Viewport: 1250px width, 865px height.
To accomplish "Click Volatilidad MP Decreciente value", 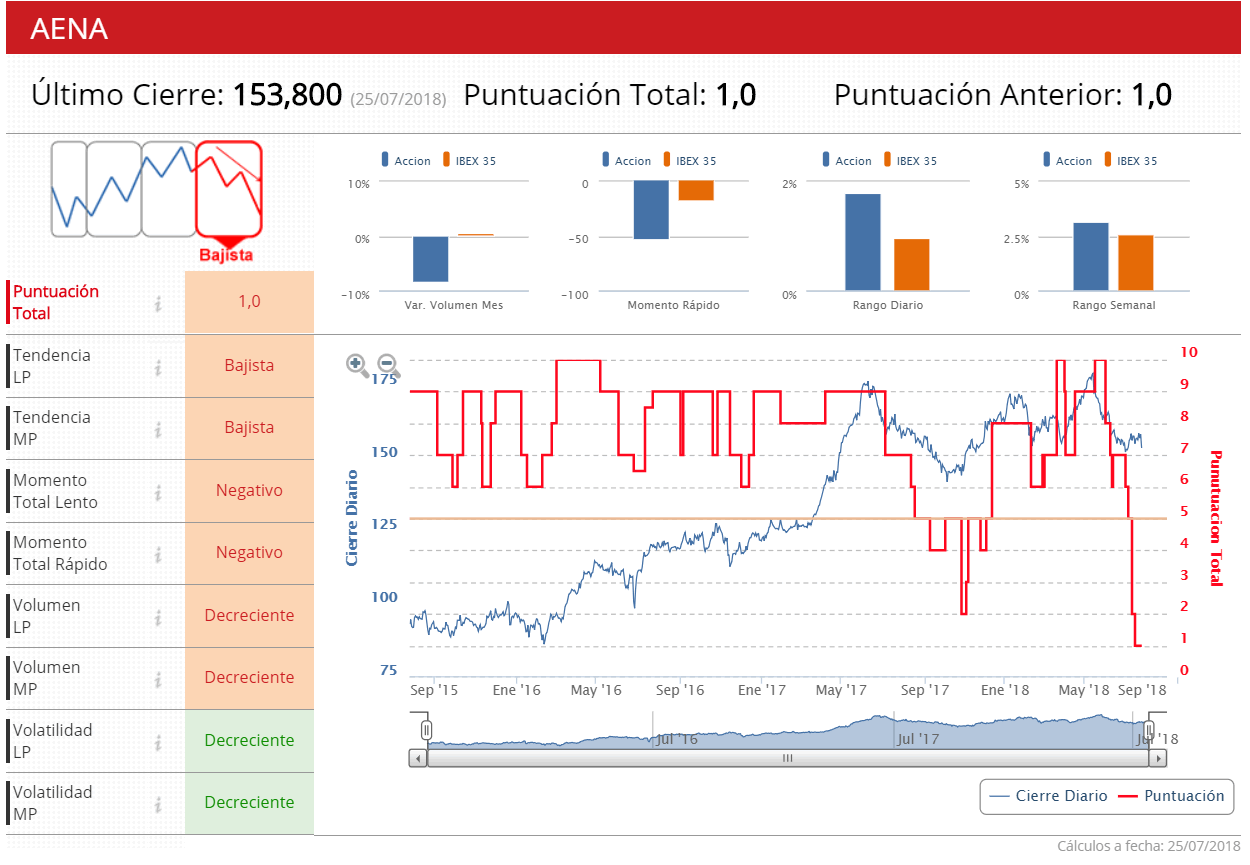I will tap(249, 803).
